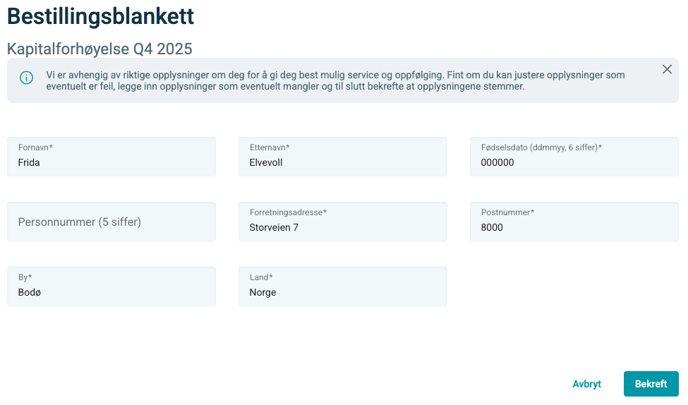Image resolution: width=688 pixels, height=405 pixels.
Task: Open the Land field showing Norge
Action: [x=342, y=287]
